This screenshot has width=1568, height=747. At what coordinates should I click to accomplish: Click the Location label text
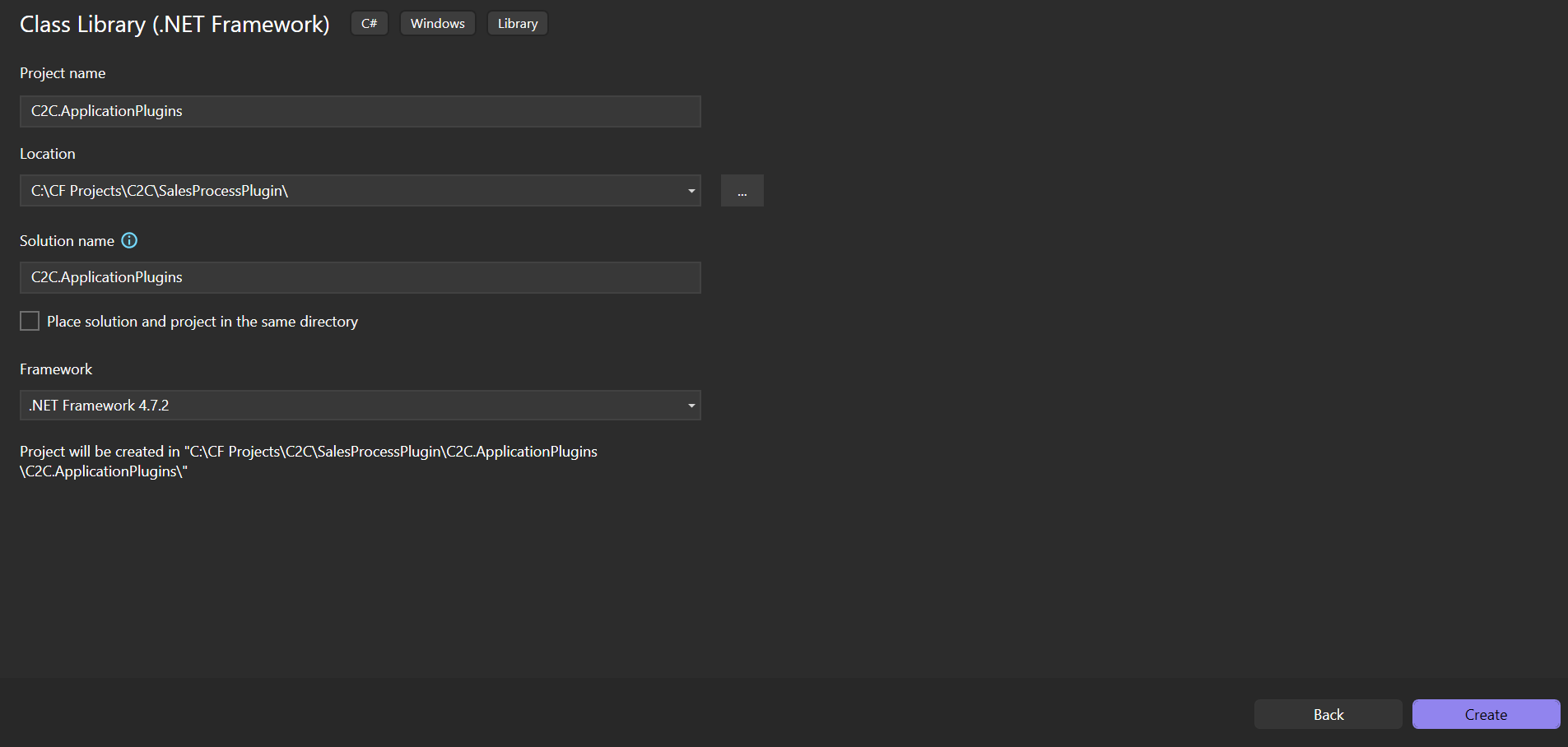click(x=48, y=154)
